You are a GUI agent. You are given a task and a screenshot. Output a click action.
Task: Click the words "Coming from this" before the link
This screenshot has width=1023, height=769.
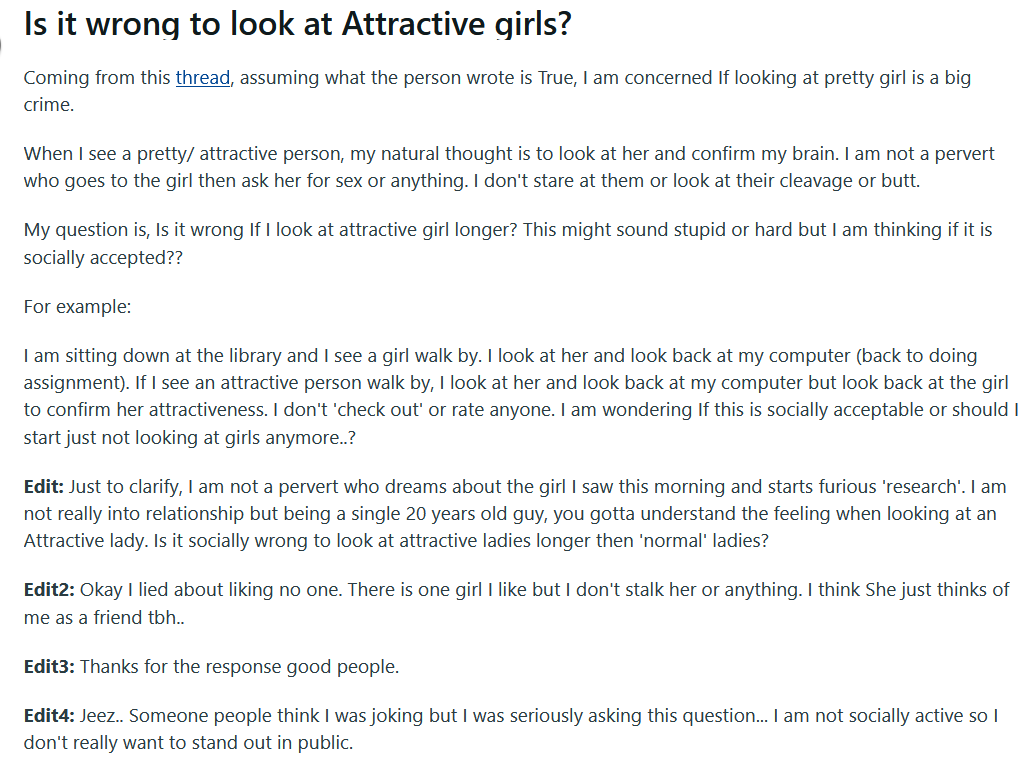coord(97,78)
